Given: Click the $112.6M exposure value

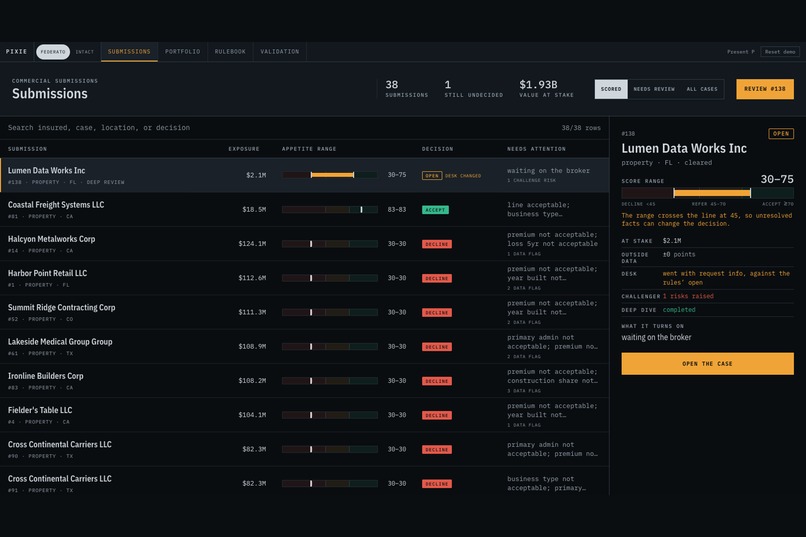Looking at the screenshot, I should tap(252, 278).
